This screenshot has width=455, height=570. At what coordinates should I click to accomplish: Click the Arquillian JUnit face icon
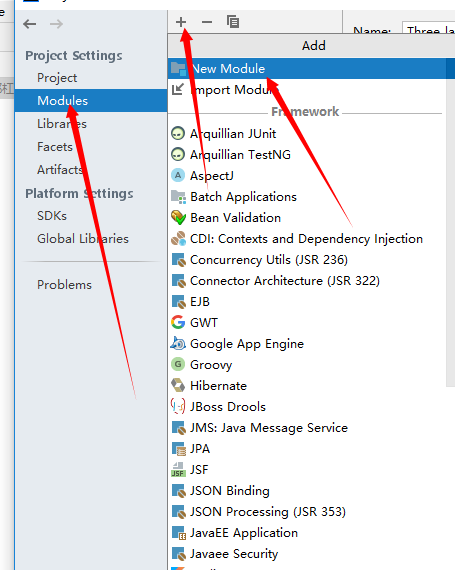click(178, 133)
